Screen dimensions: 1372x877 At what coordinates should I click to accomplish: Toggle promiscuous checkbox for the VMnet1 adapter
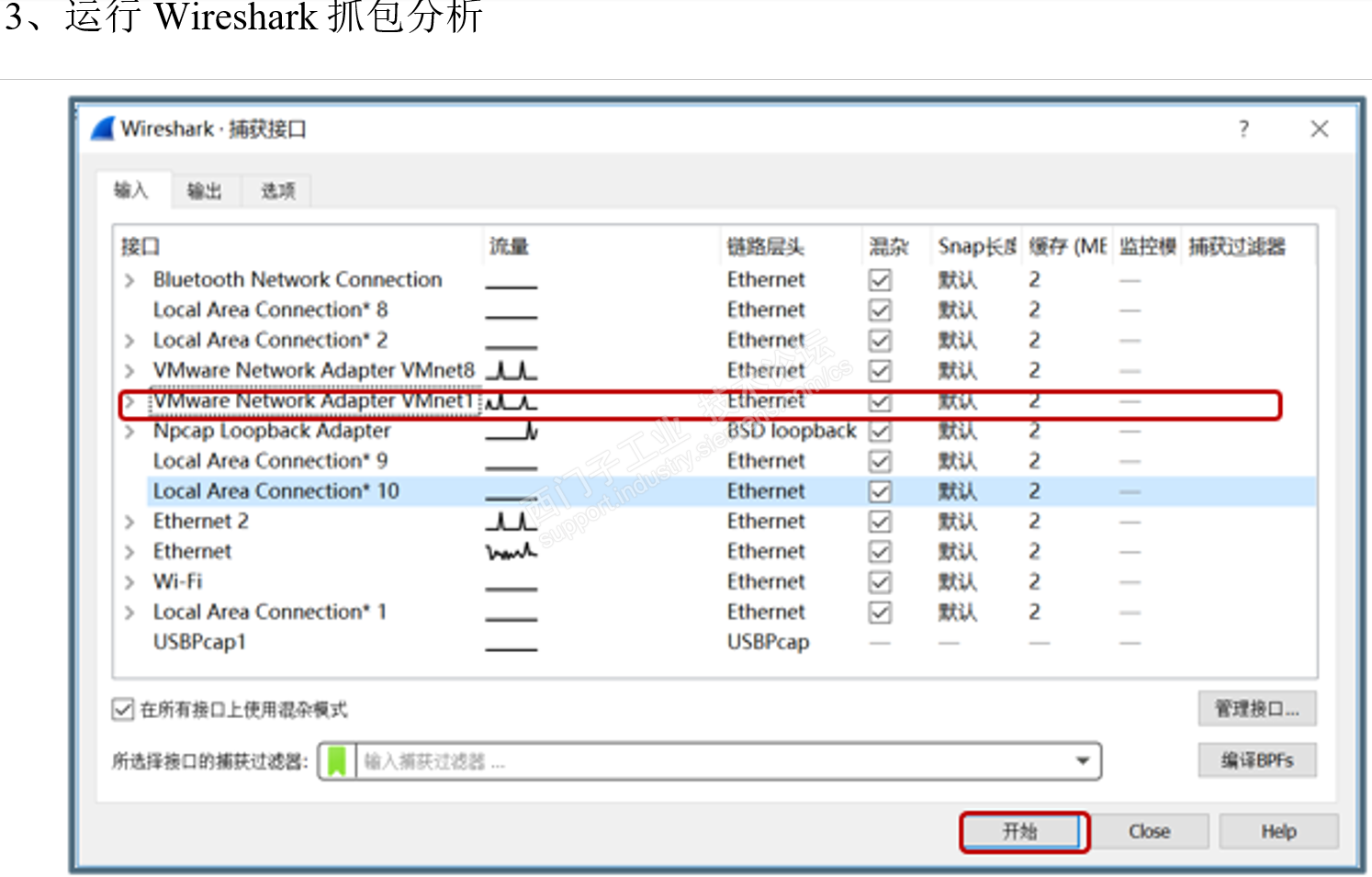pyautogui.click(x=880, y=401)
